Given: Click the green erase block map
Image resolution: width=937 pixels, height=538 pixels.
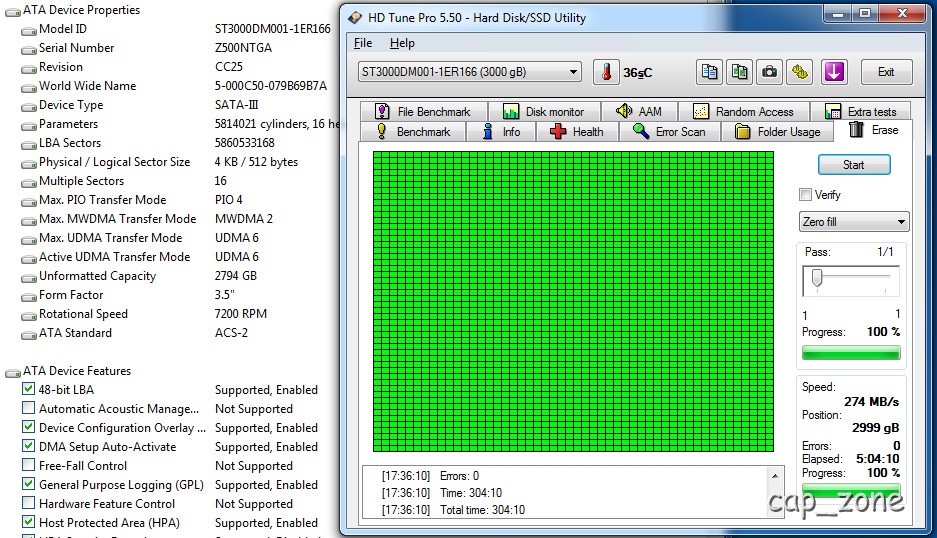Looking at the screenshot, I should click(x=573, y=301).
